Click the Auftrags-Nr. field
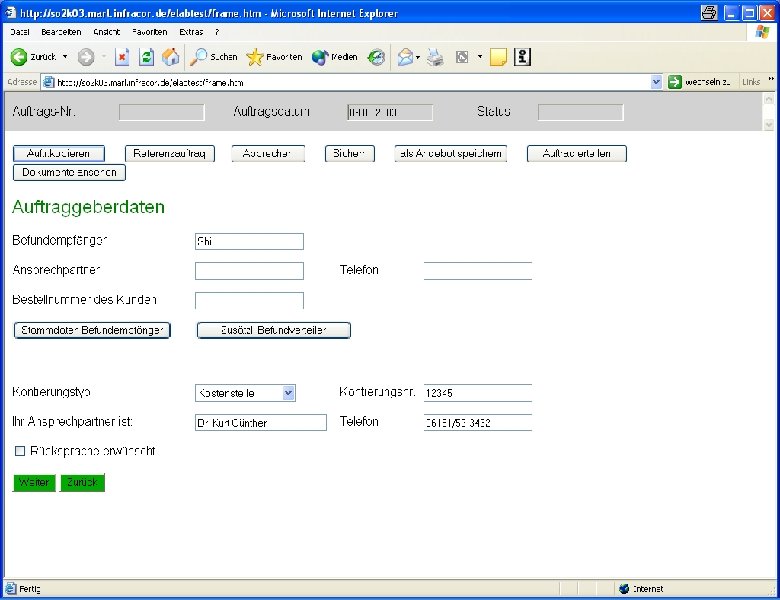 coord(162,112)
